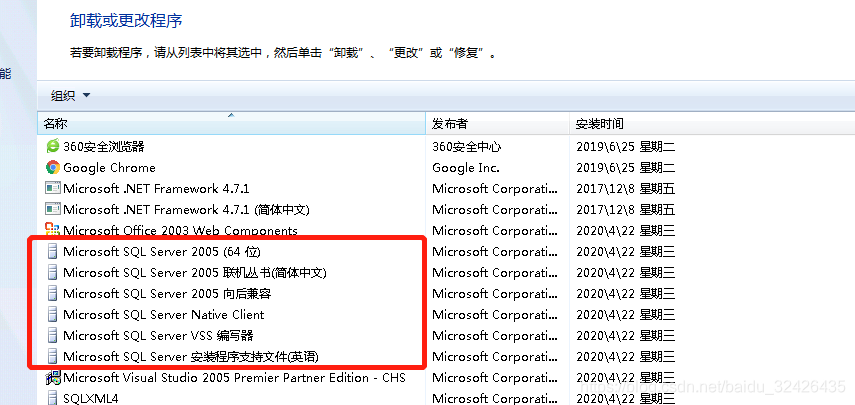This screenshot has height=405, width=855.
Task: Click install date of SQL Server Native Client
Action: point(625,315)
